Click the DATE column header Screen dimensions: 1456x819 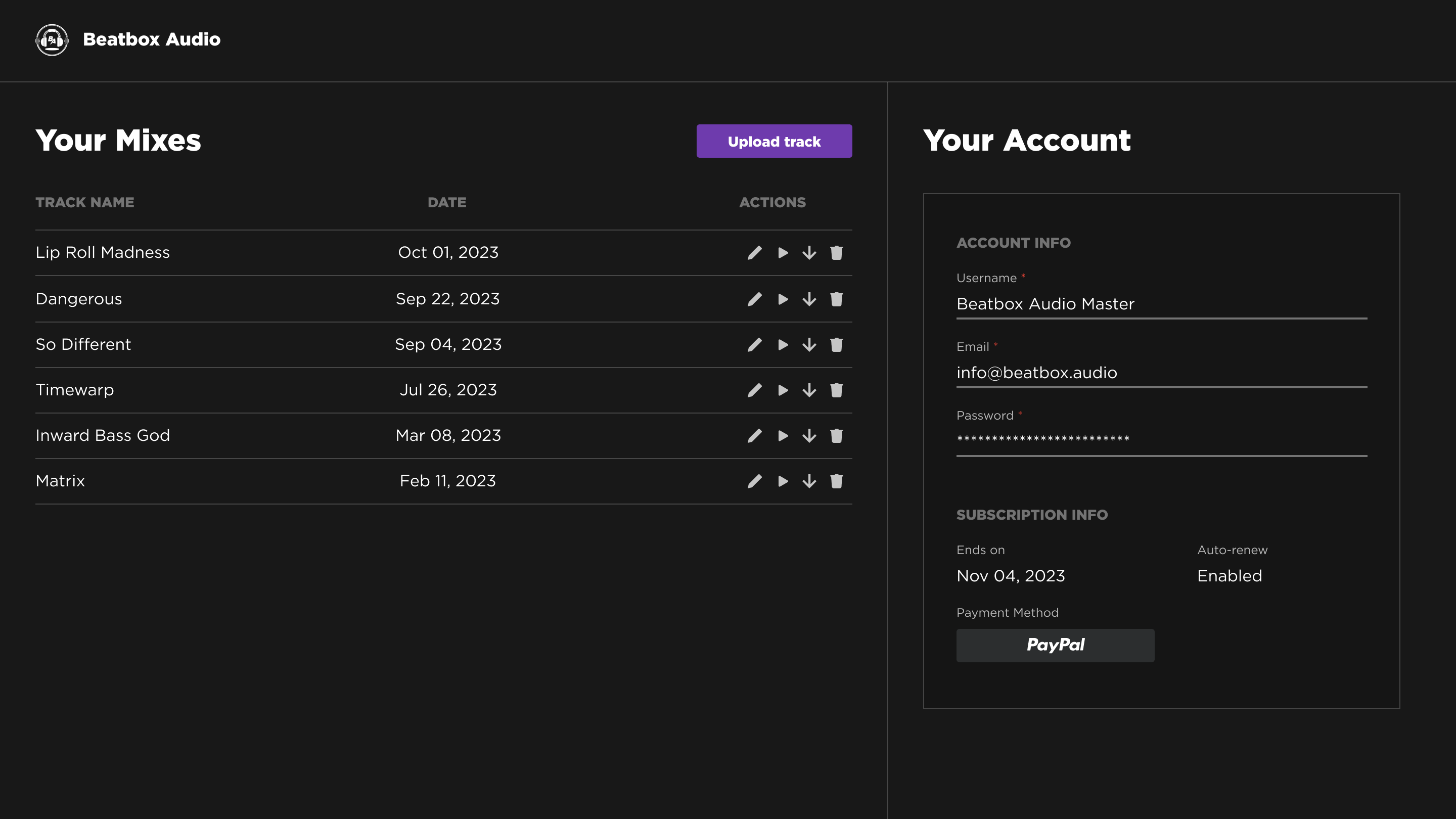point(447,202)
